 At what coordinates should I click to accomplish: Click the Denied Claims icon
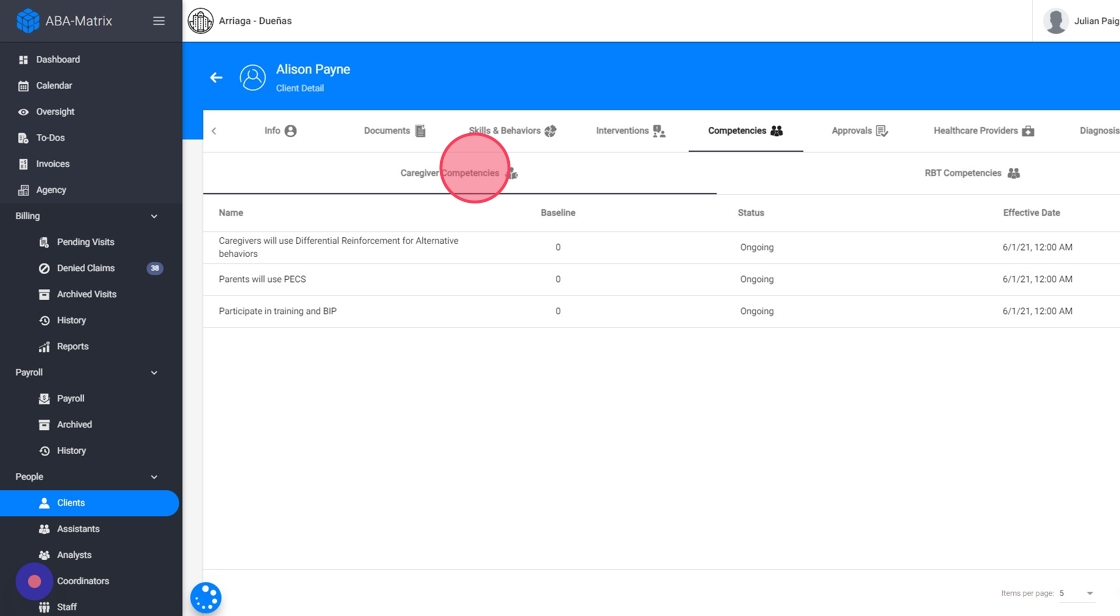pyautogui.click(x=44, y=268)
